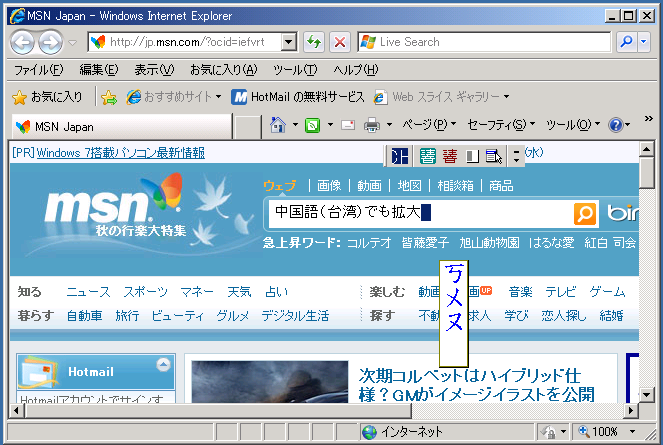
Task: Select the 相談箱 search tab
Action: tap(455, 186)
